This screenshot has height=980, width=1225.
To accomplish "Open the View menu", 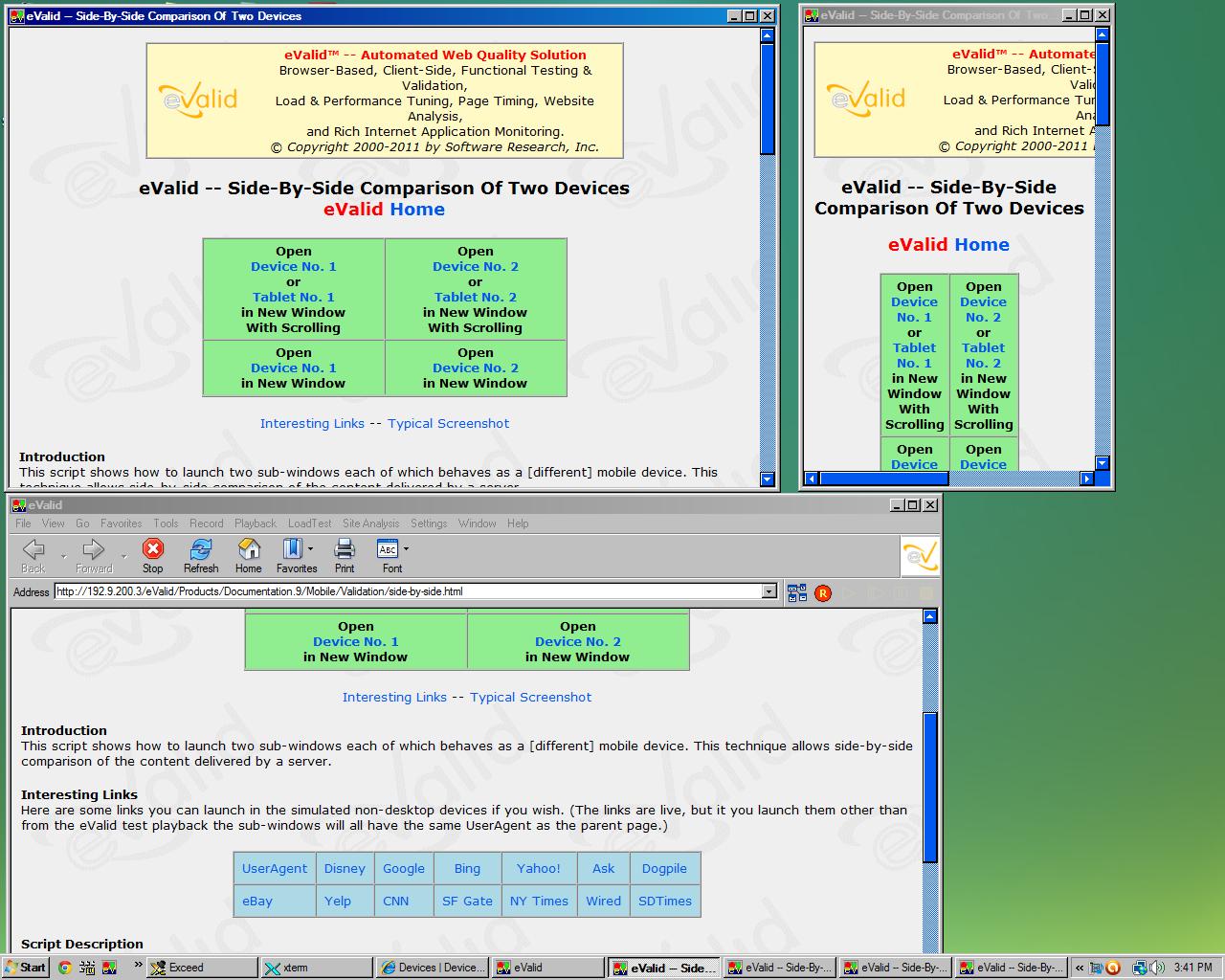I will pyautogui.click(x=54, y=523).
